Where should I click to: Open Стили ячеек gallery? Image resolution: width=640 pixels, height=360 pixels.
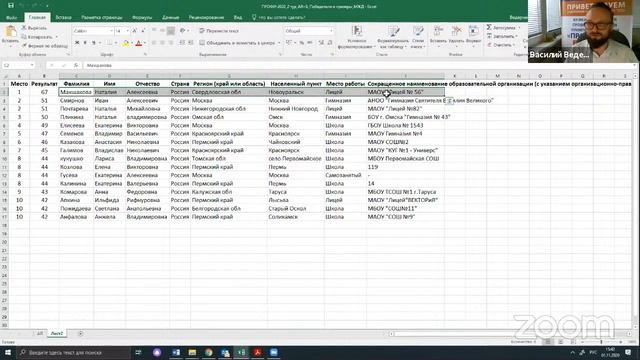tap(418, 37)
